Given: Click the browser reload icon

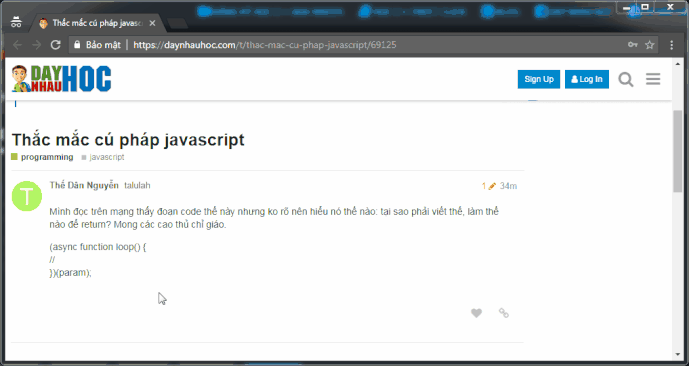Looking at the screenshot, I should [x=55, y=45].
